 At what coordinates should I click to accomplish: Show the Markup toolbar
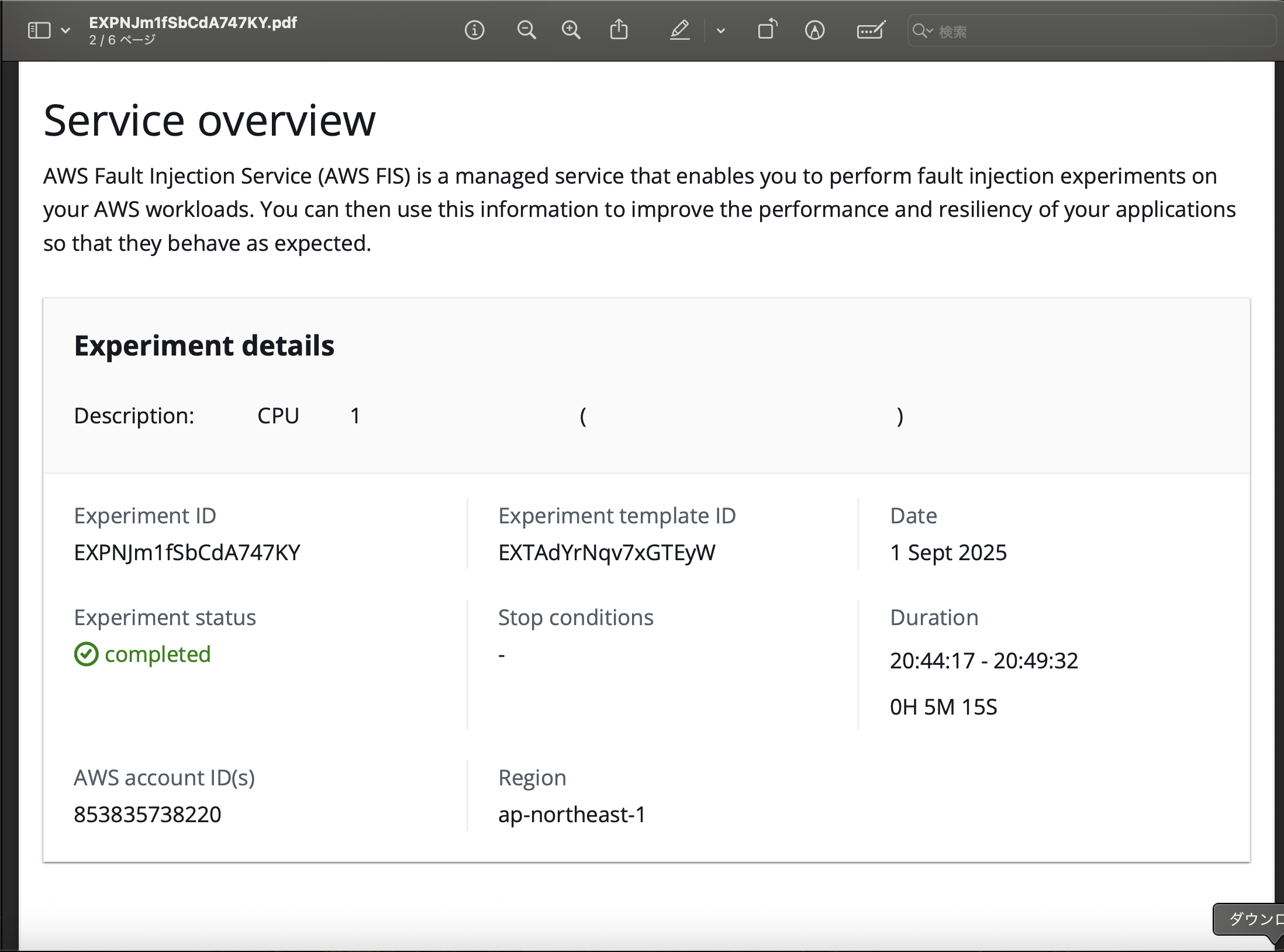(x=814, y=30)
